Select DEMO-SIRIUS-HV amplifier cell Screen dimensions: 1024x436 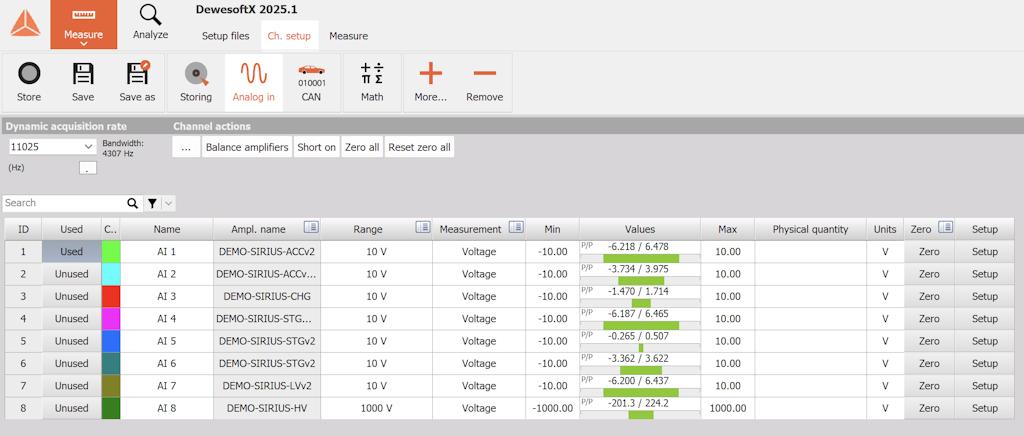266,408
